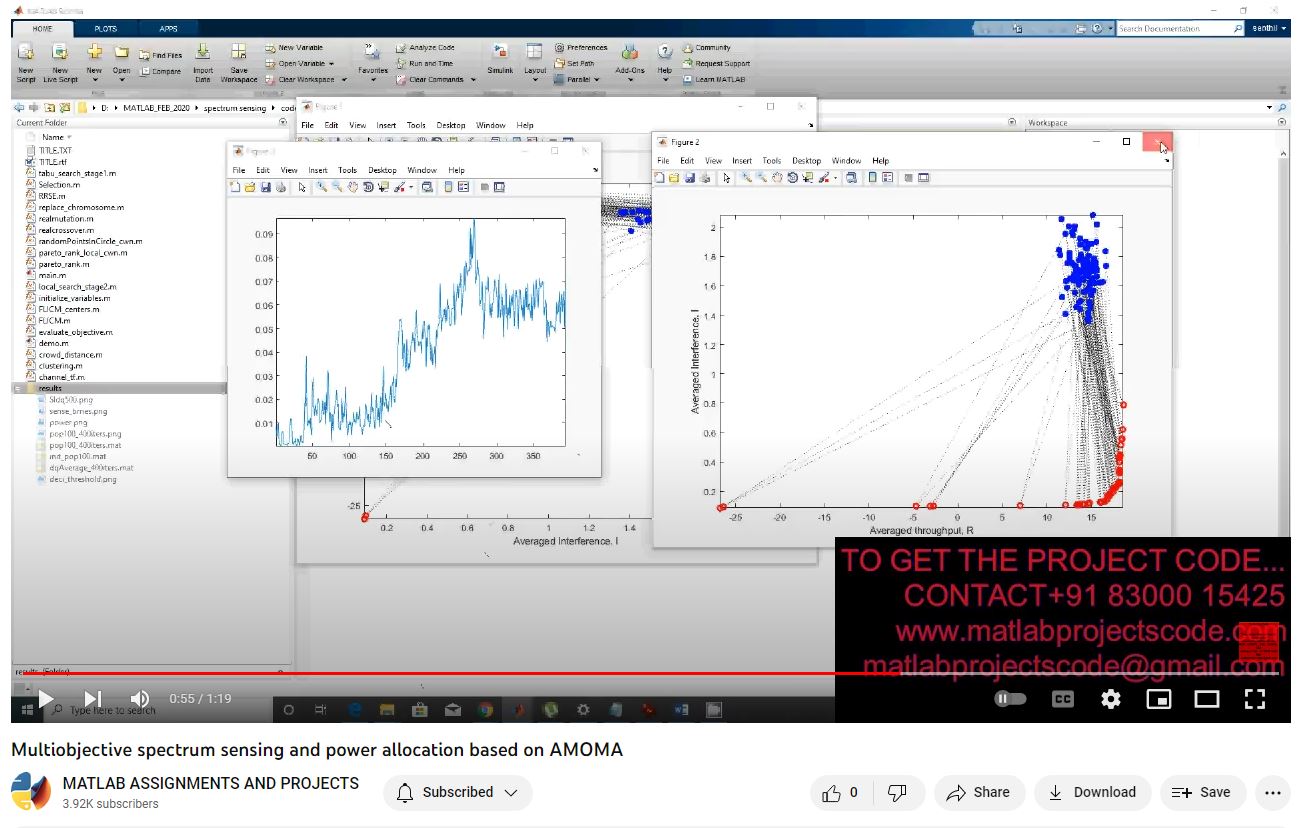Toggle Insert Colorbar in Figure 2
The image size is (1301, 828).
pos(873,178)
